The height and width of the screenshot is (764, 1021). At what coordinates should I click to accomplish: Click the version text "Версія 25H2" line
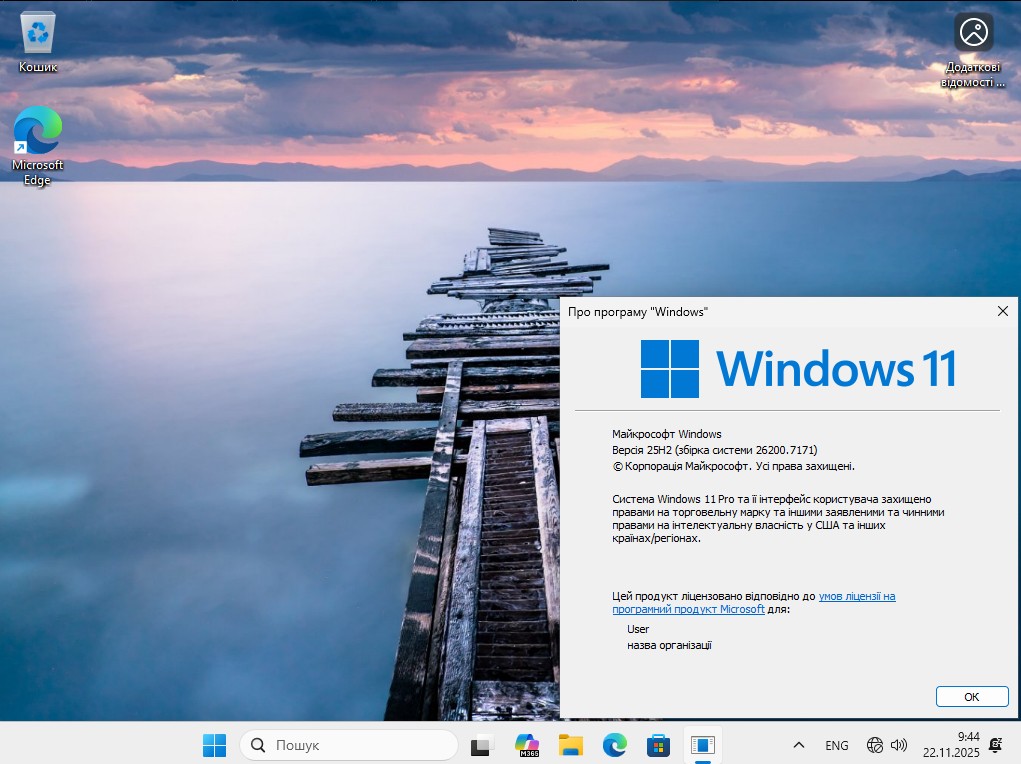[x=714, y=450]
